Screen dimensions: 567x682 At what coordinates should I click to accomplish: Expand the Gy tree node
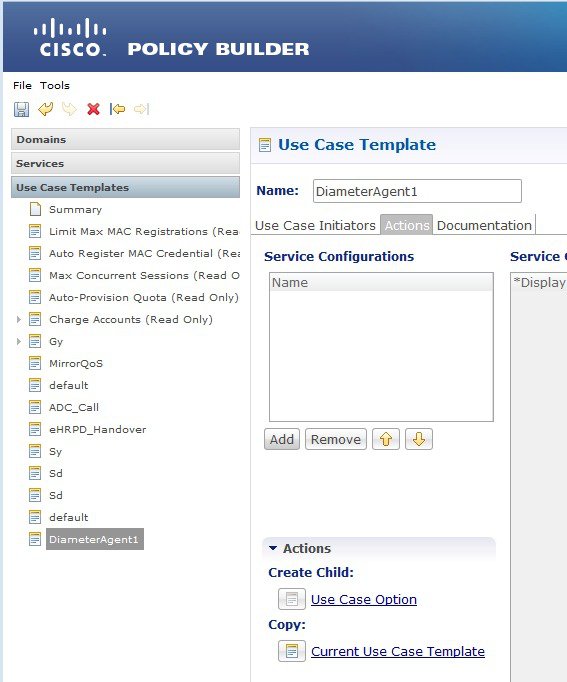pyautogui.click(x=19, y=341)
